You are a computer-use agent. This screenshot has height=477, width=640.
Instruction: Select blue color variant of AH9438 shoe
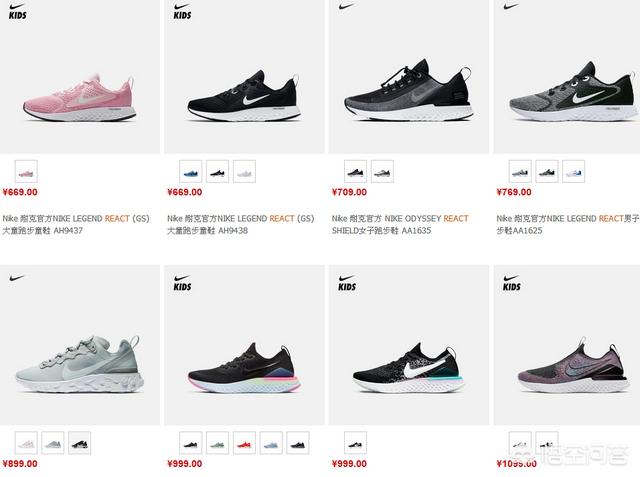pyautogui.click(x=190, y=171)
